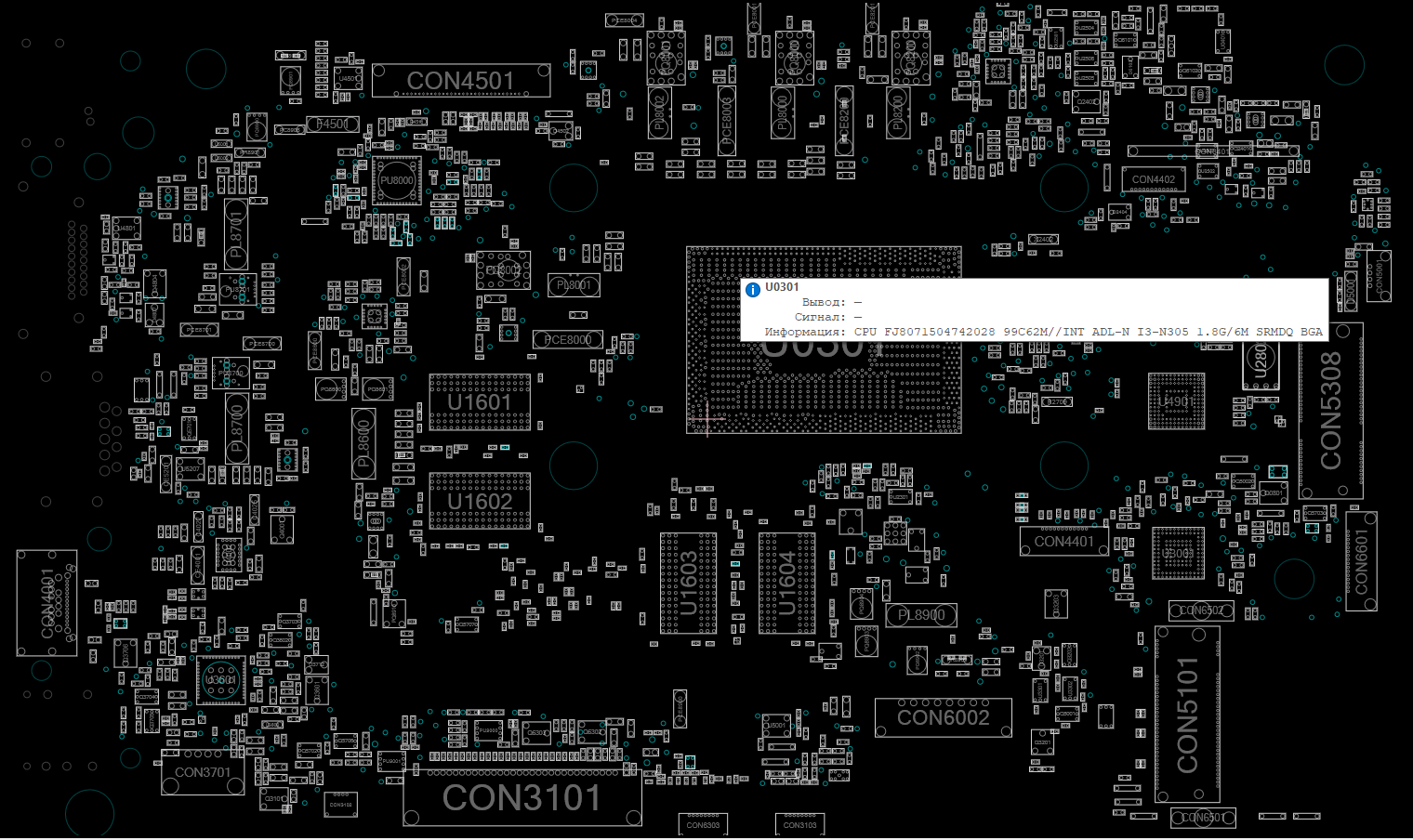Click memory chip U1602

(480, 502)
